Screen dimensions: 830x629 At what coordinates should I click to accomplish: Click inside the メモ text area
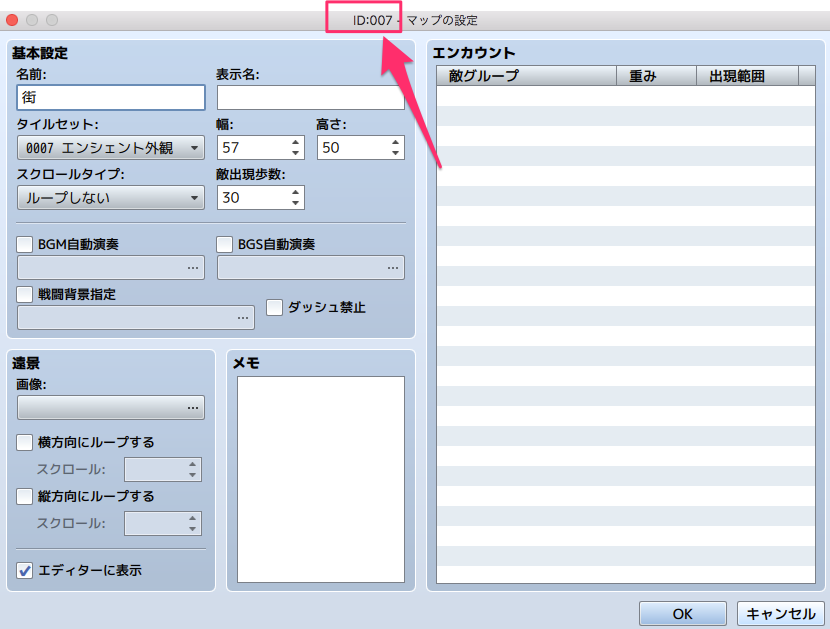pos(321,479)
